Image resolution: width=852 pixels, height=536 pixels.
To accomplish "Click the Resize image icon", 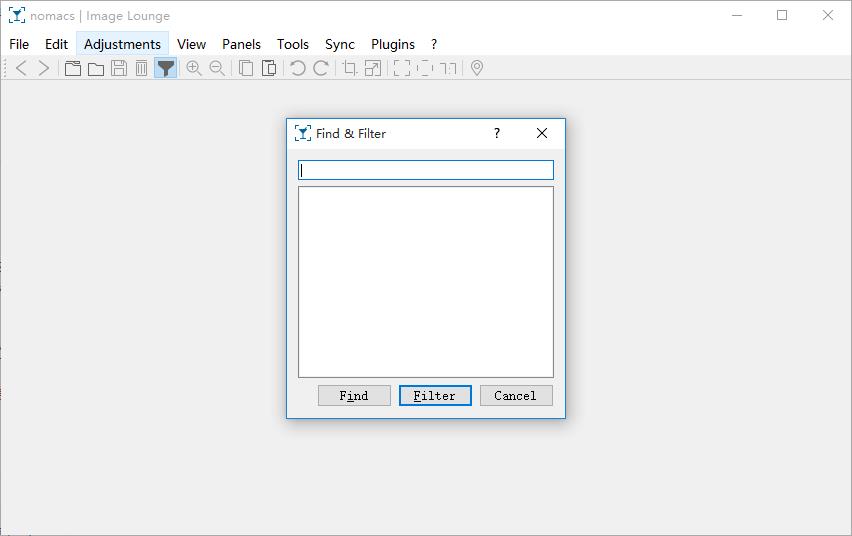I will (x=373, y=68).
